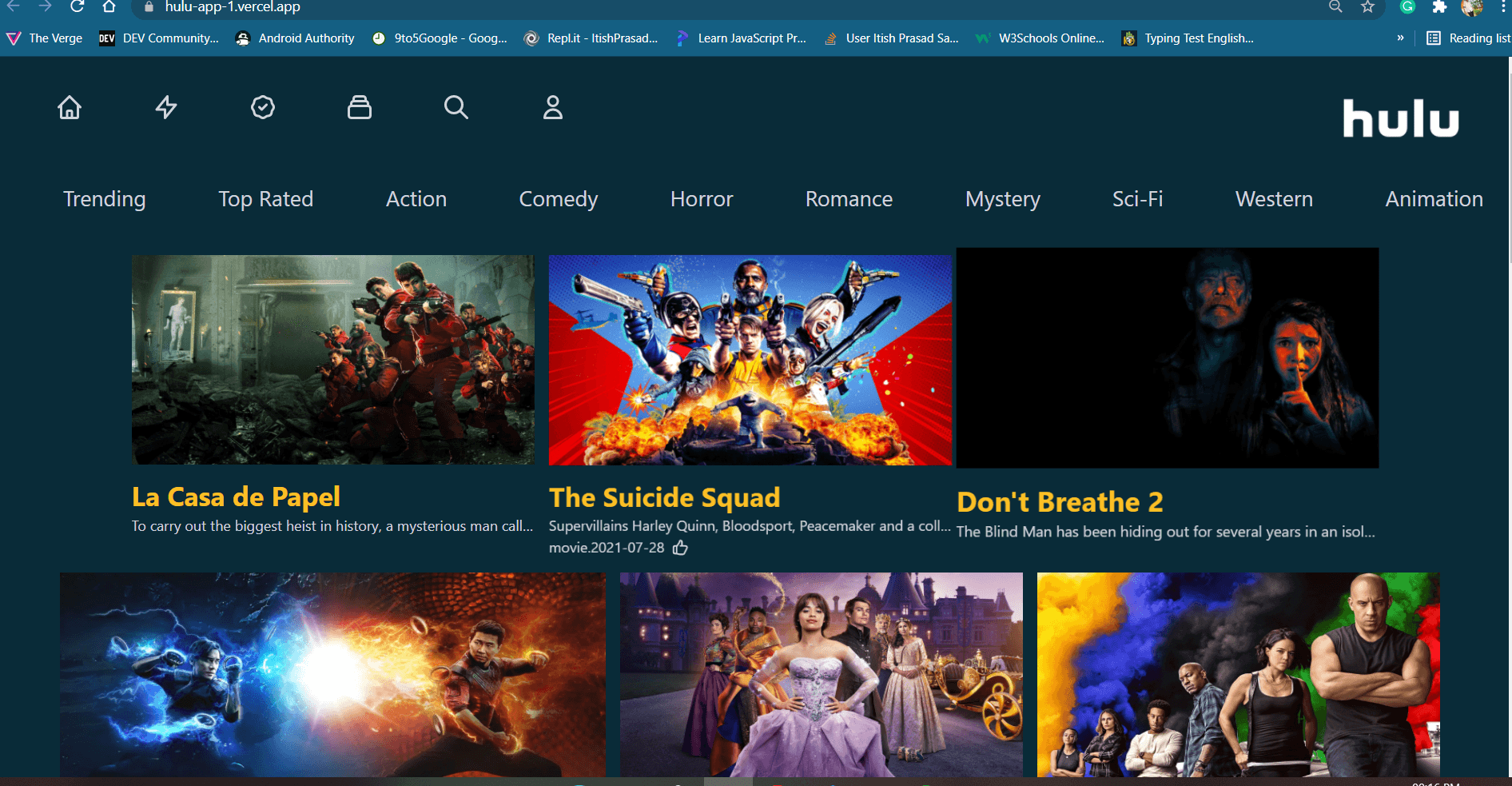Open the Learn JavaScript bookmark

(741, 38)
